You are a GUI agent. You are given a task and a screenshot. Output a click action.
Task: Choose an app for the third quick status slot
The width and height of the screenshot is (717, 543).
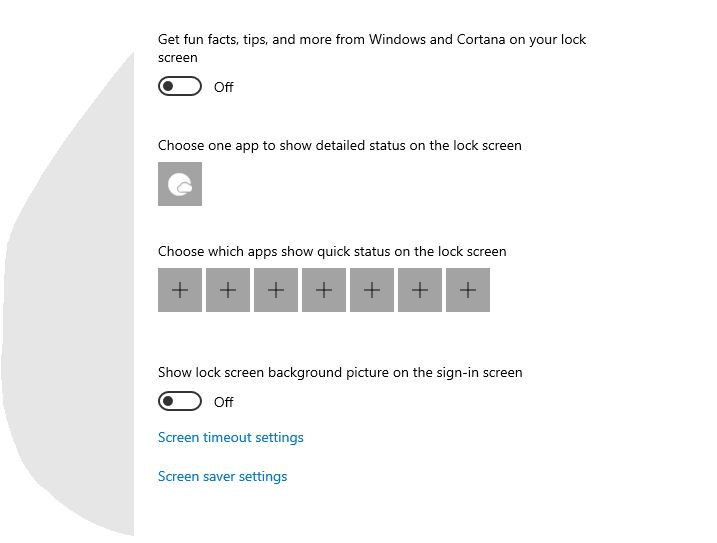click(x=276, y=290)
